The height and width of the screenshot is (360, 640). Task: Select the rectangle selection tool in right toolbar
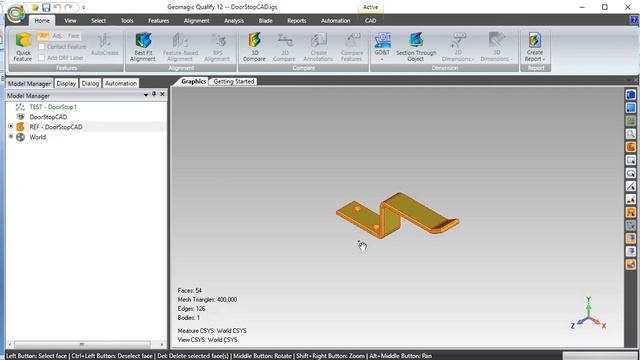point(631,160)
